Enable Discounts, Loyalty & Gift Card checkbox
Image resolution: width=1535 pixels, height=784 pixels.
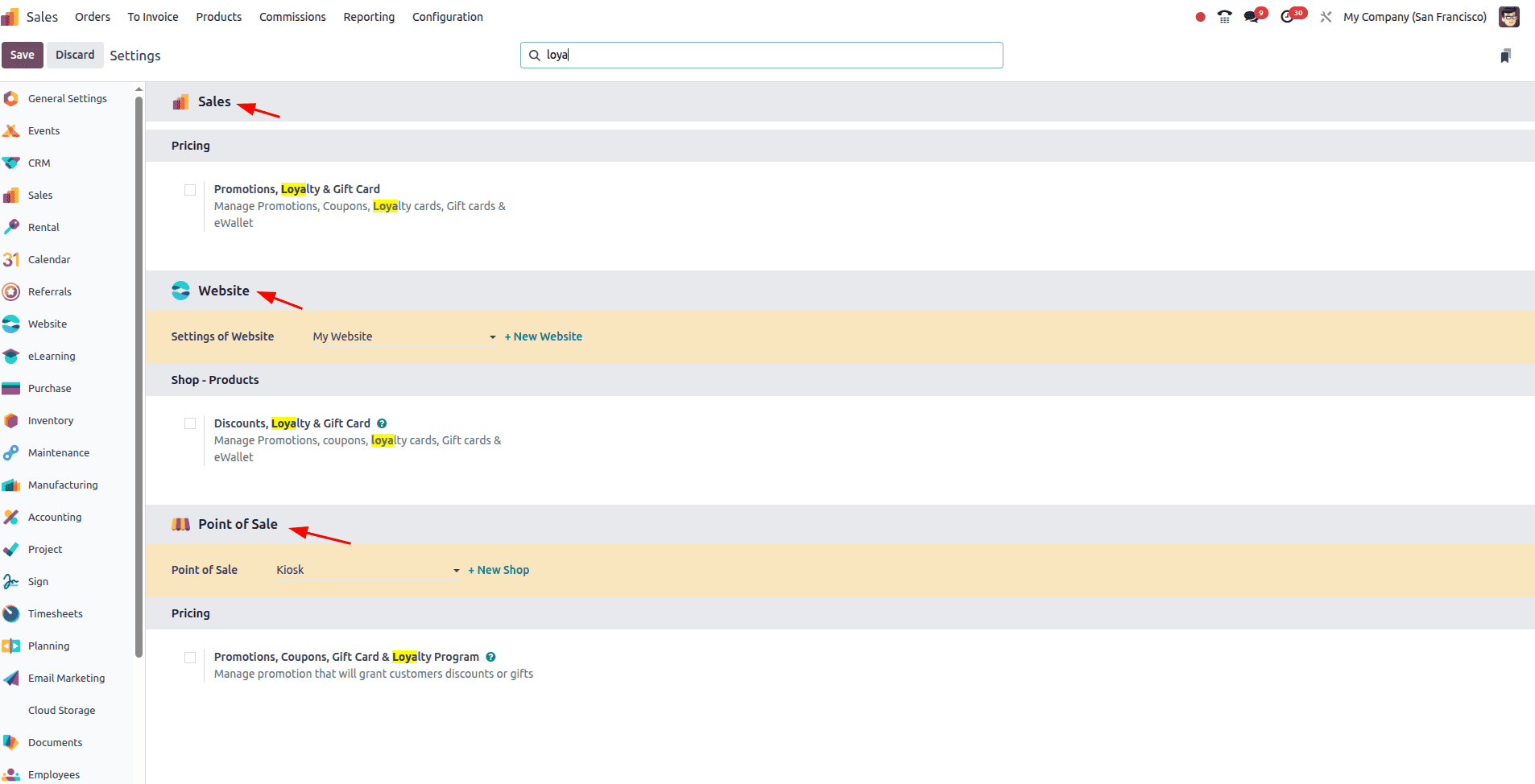click(190, 423)
